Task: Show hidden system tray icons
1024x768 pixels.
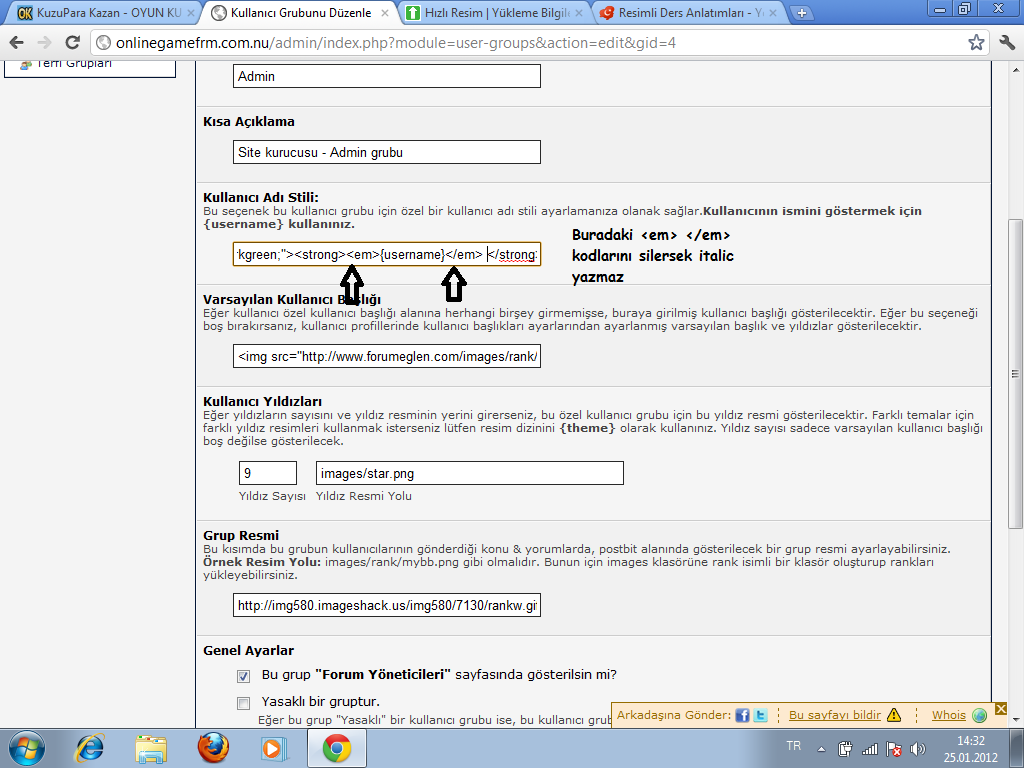Action: (820, 748)
